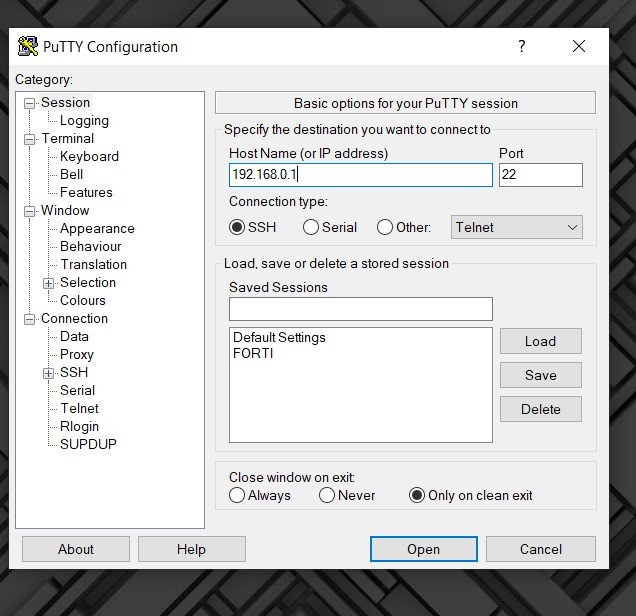Expand the Selection tree node
The height and width of the screenshot is (616, 636).
[48, 283]
